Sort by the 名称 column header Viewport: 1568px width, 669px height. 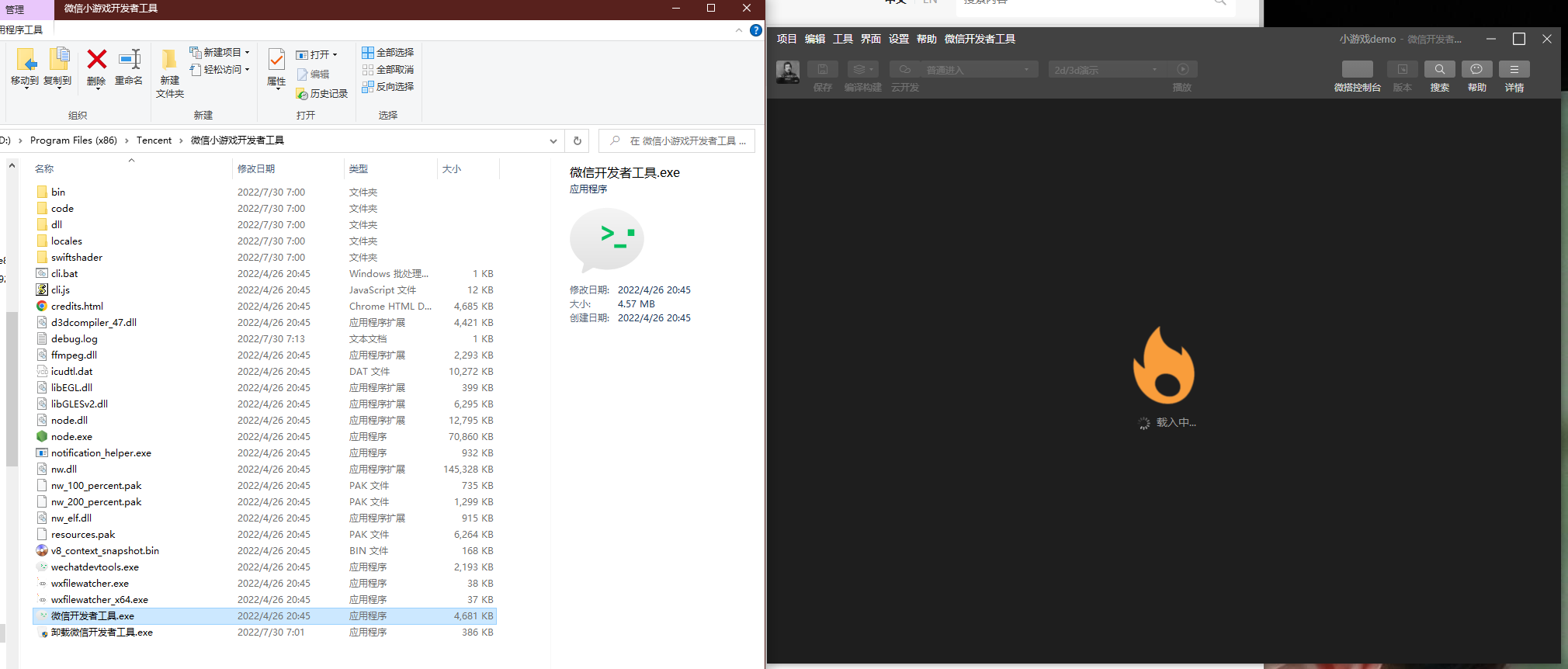44,168
